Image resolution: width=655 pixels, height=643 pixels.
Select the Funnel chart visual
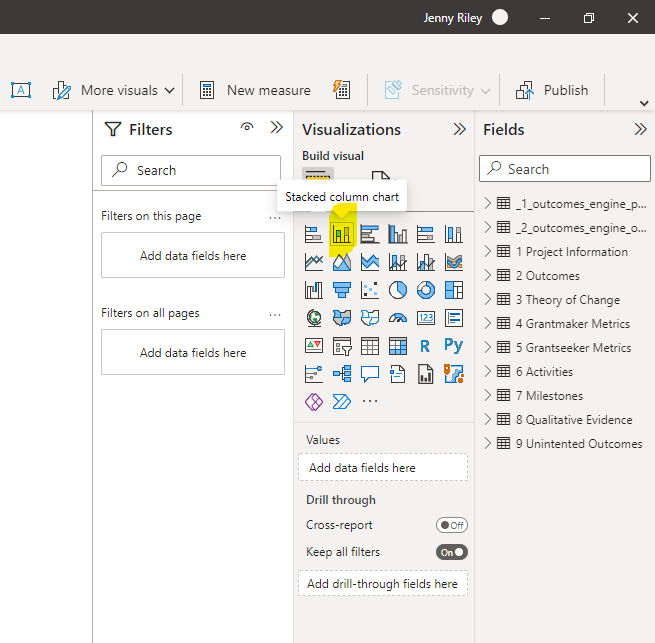click(342, 290)
